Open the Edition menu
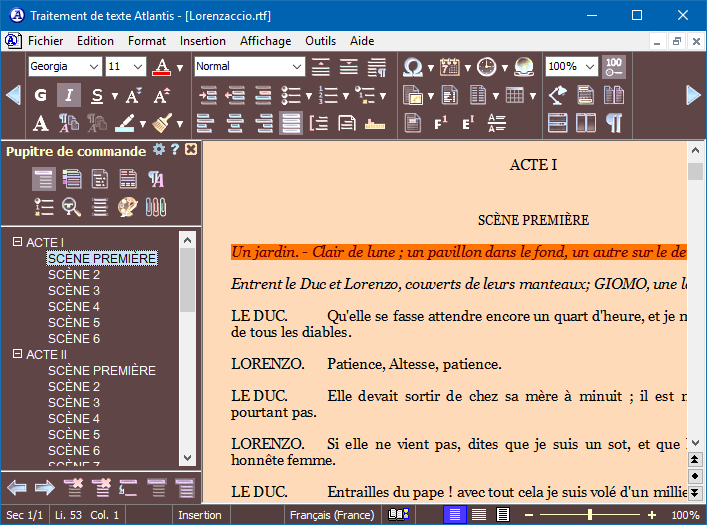The width and height of the screenshot is (707, 525). click(x=95, y=41)
